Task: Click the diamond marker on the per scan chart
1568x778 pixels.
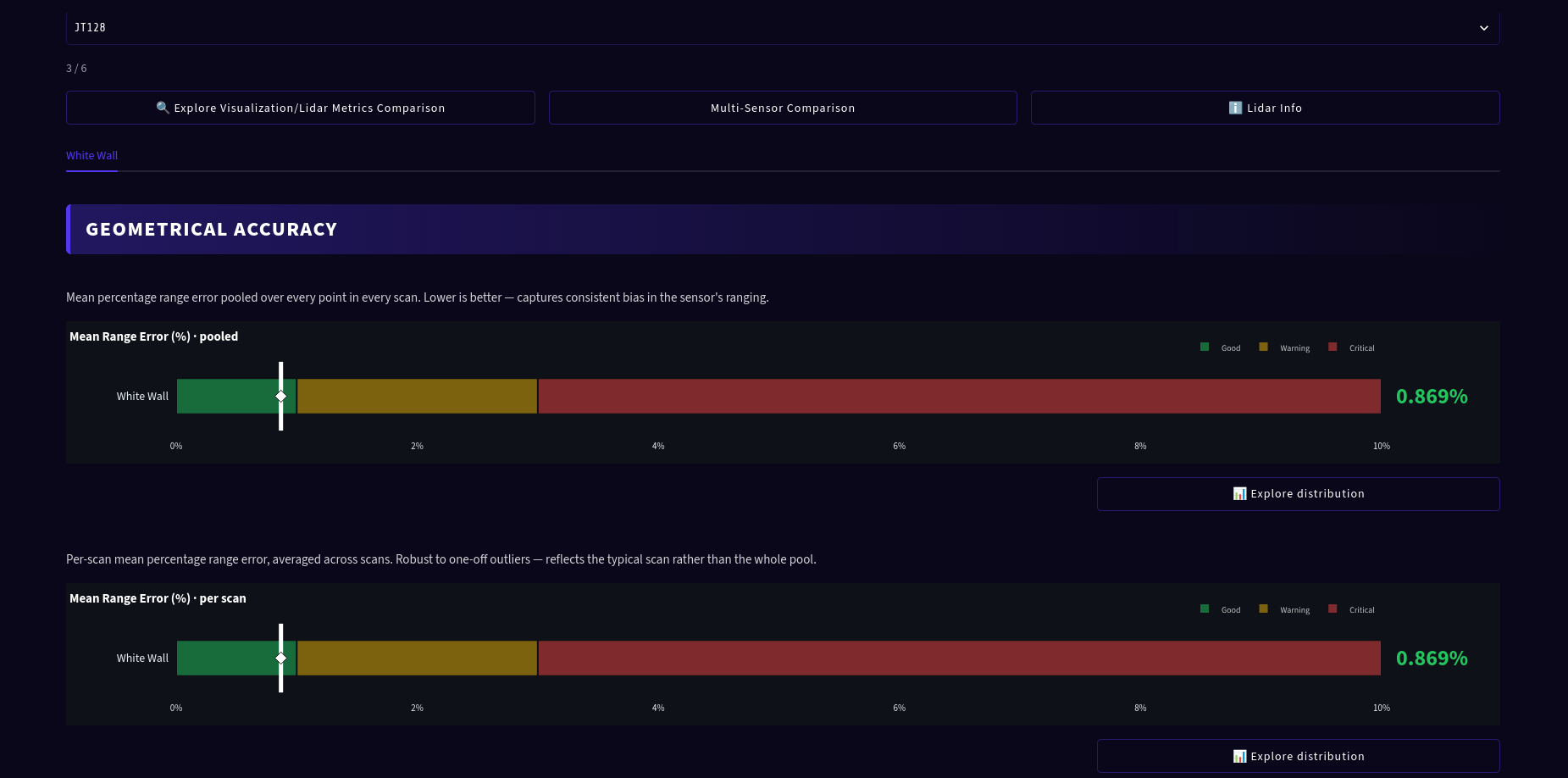Action: [281, 658]
